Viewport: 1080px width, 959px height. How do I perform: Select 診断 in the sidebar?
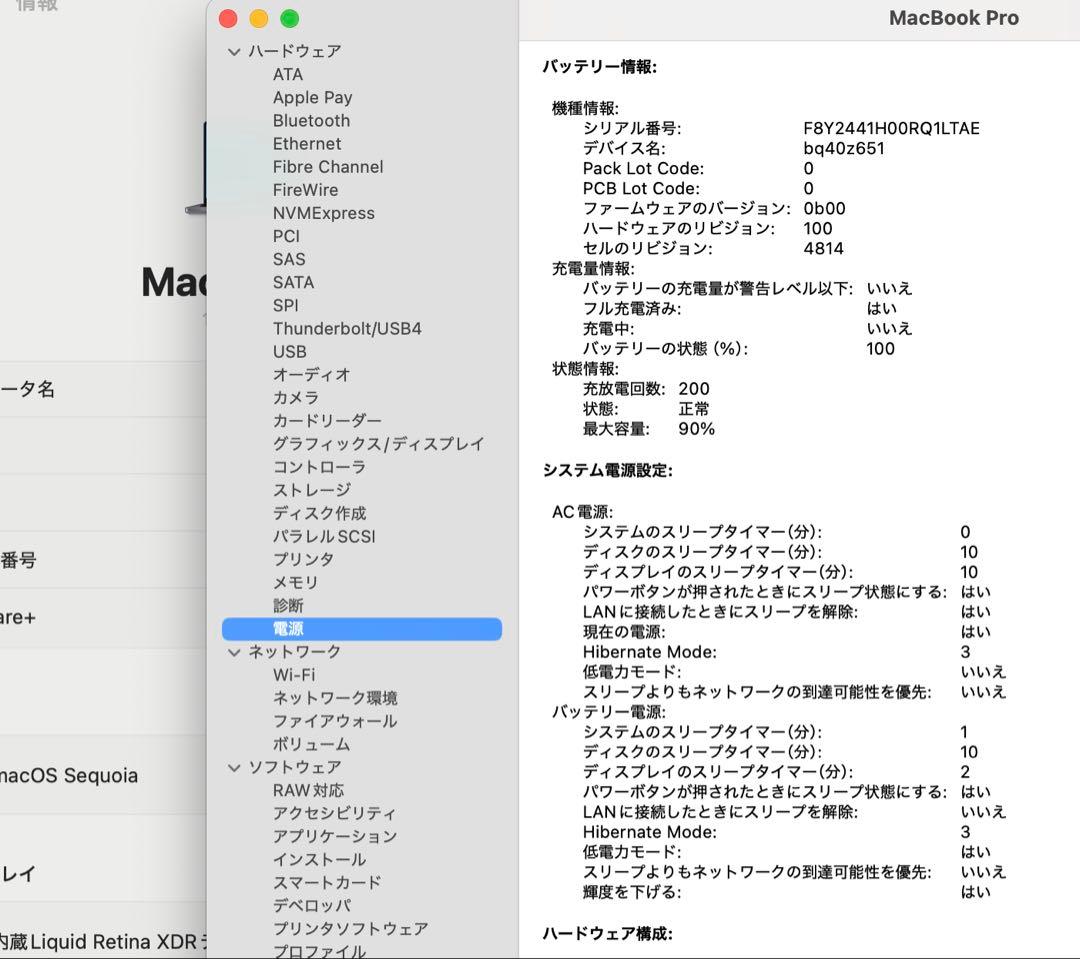pyautogui.click(x=289, y=606)
